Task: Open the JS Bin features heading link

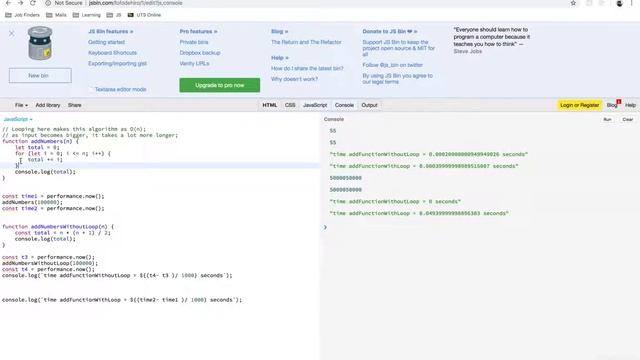Action: click(x=111, y=31)
